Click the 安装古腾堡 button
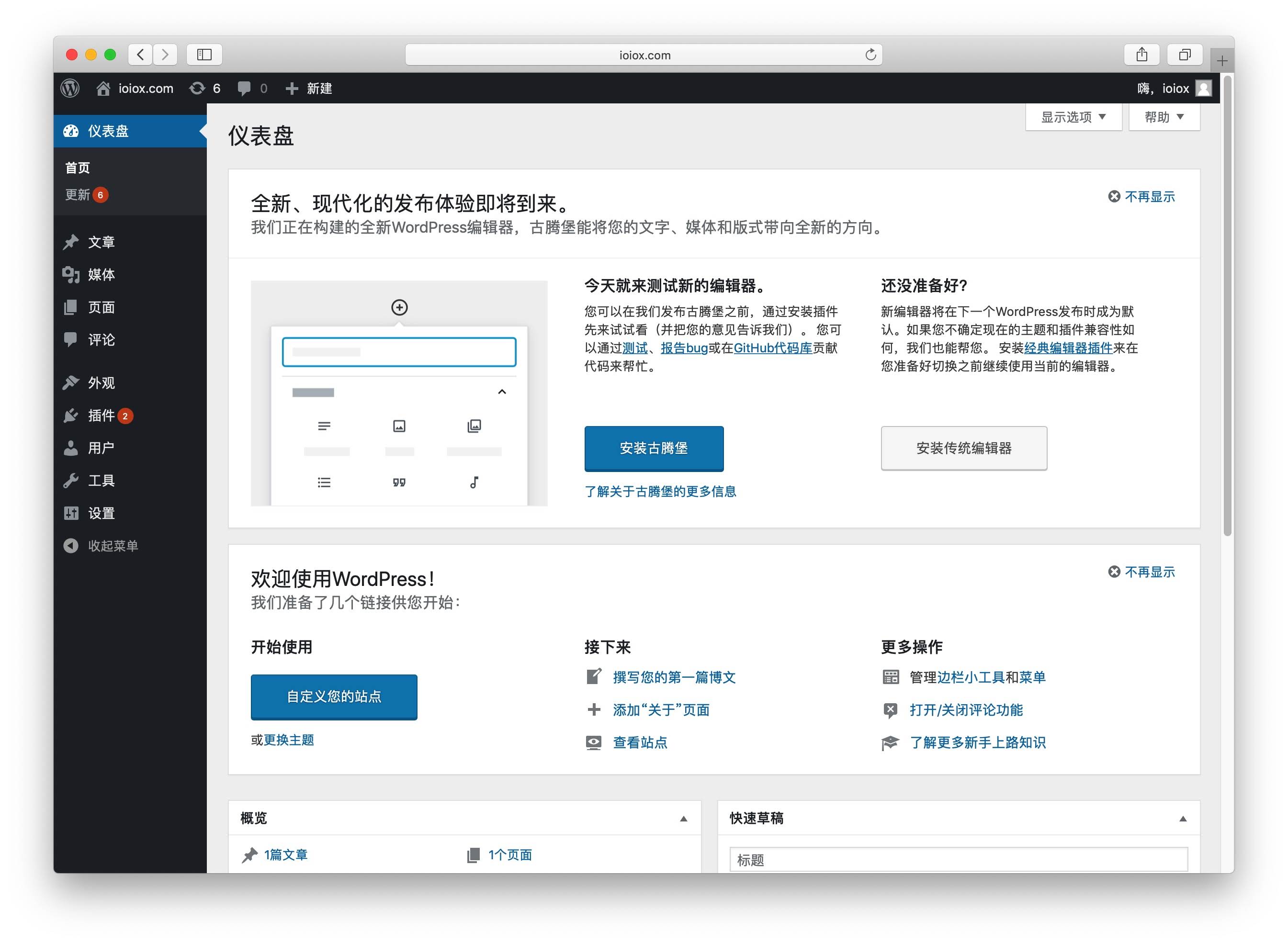The width and height of the screenshot is (1288, 944). click(x=653, y=449)
